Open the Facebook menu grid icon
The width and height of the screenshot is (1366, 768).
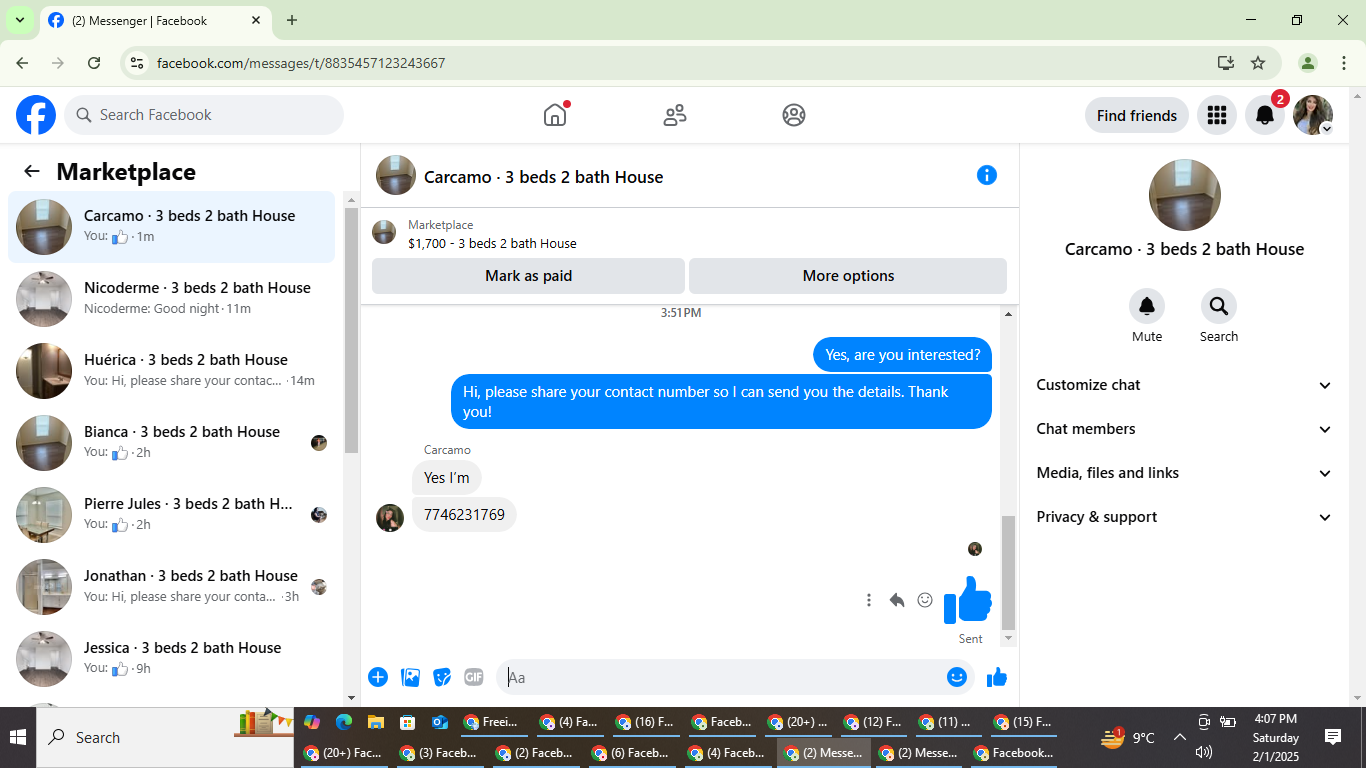coord(1216,115)
